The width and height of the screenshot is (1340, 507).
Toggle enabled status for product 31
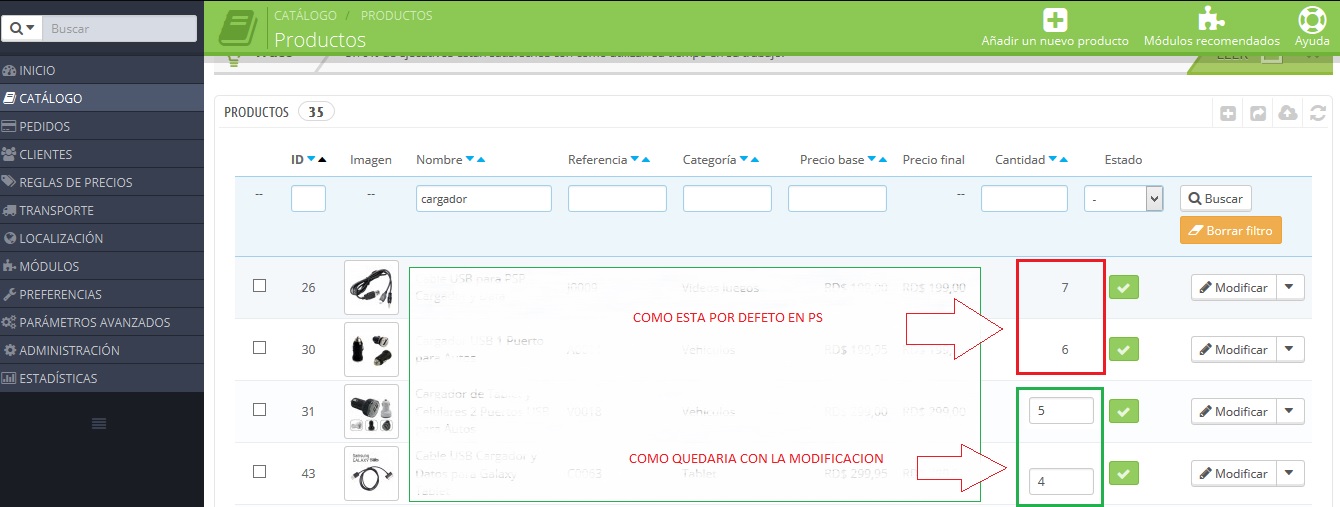[1124, 412]
